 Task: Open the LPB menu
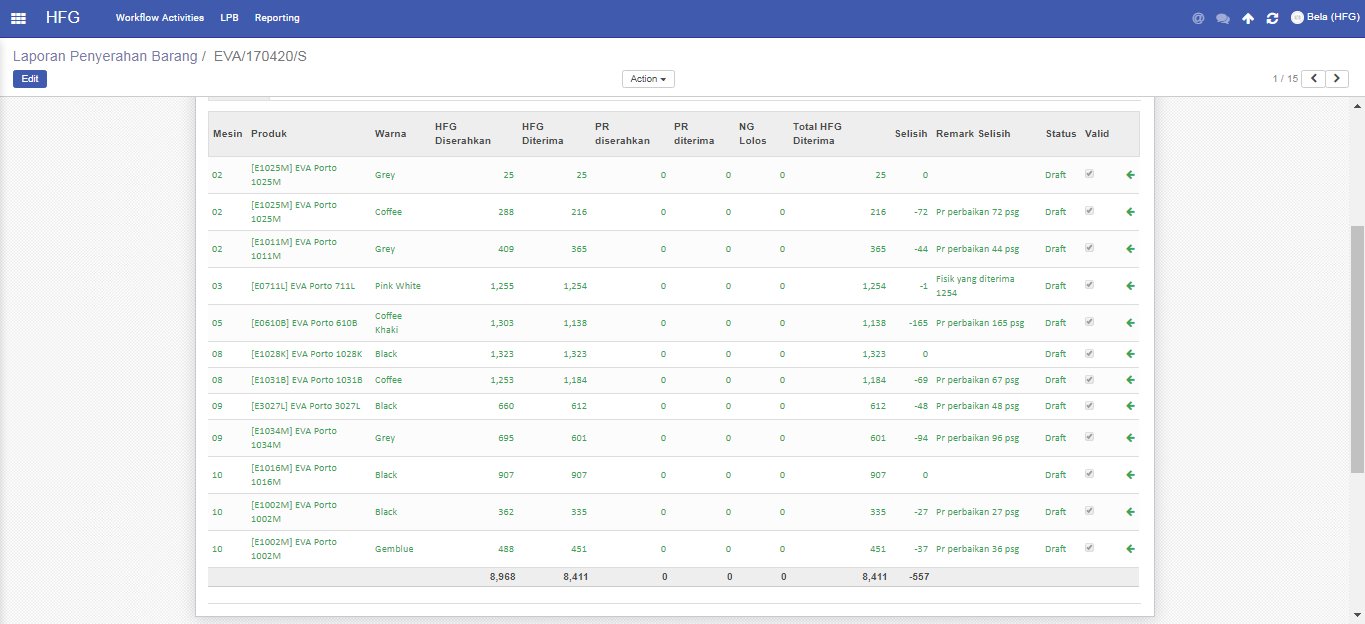pos(229,18)
